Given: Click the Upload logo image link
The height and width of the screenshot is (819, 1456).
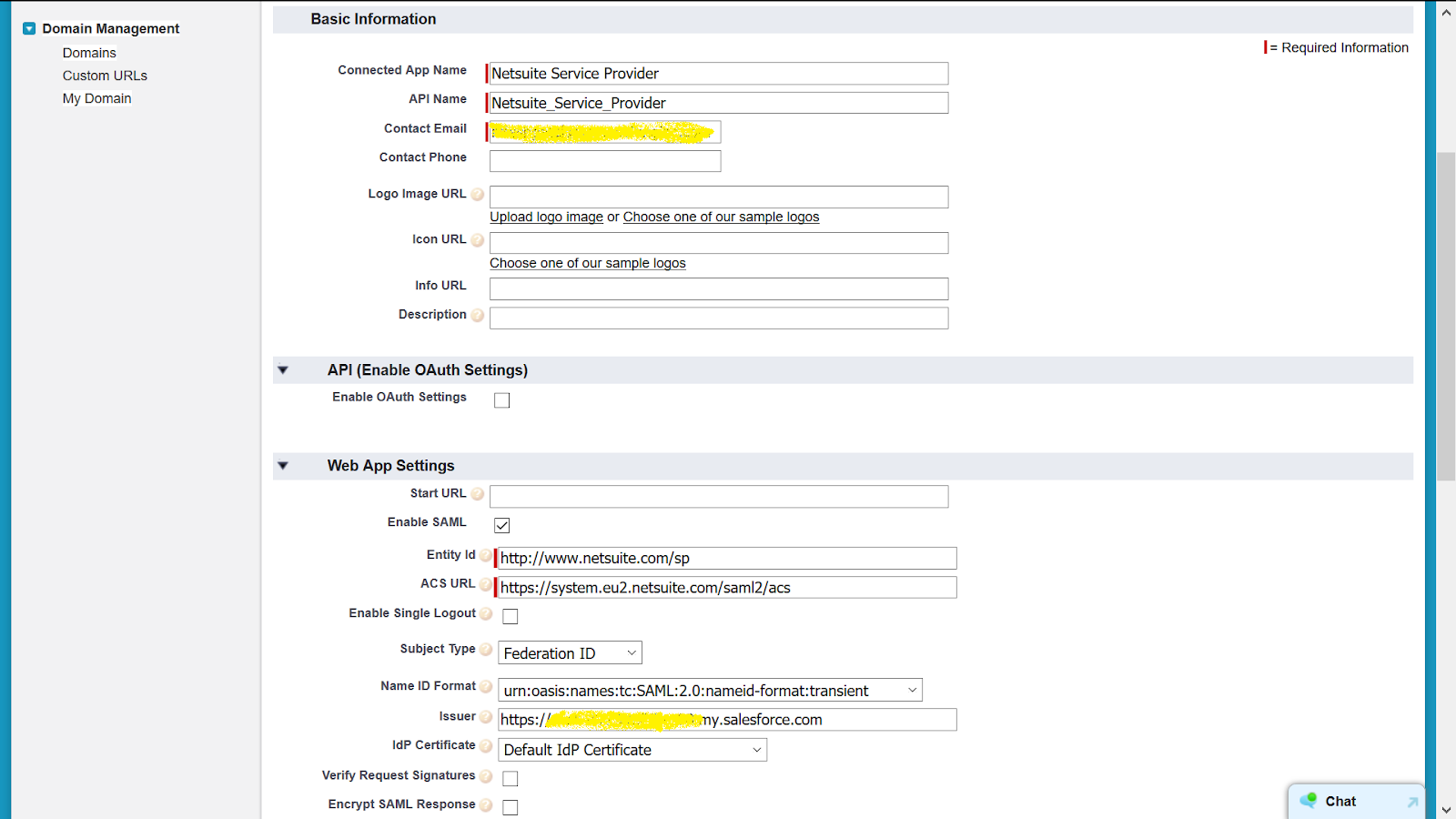Looking at the screenshot, I should (x=545, y=217).
